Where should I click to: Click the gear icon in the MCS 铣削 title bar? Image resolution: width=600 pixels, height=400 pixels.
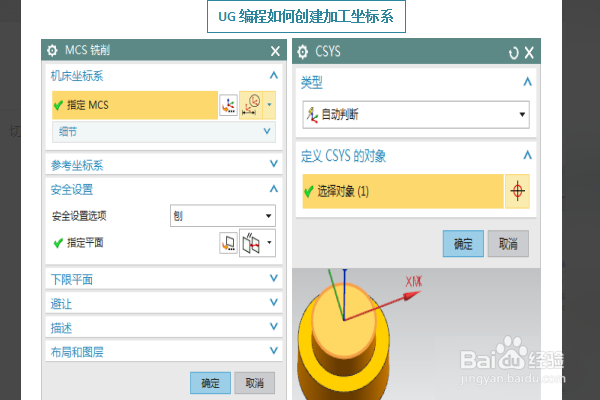pyautogui.click(x=52, y=50)
